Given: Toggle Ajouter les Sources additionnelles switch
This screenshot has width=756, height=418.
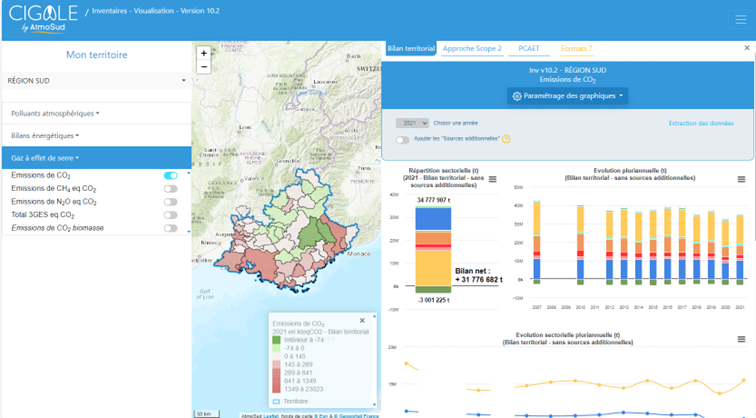Looking at the screenshot, I should tap(403, 140).
